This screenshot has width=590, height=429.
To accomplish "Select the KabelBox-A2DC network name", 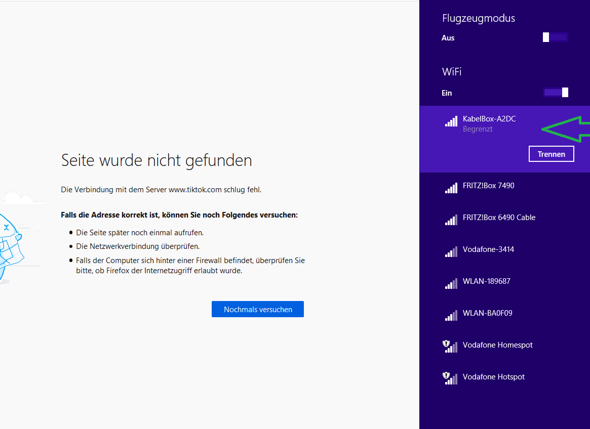I will point(489,119).
